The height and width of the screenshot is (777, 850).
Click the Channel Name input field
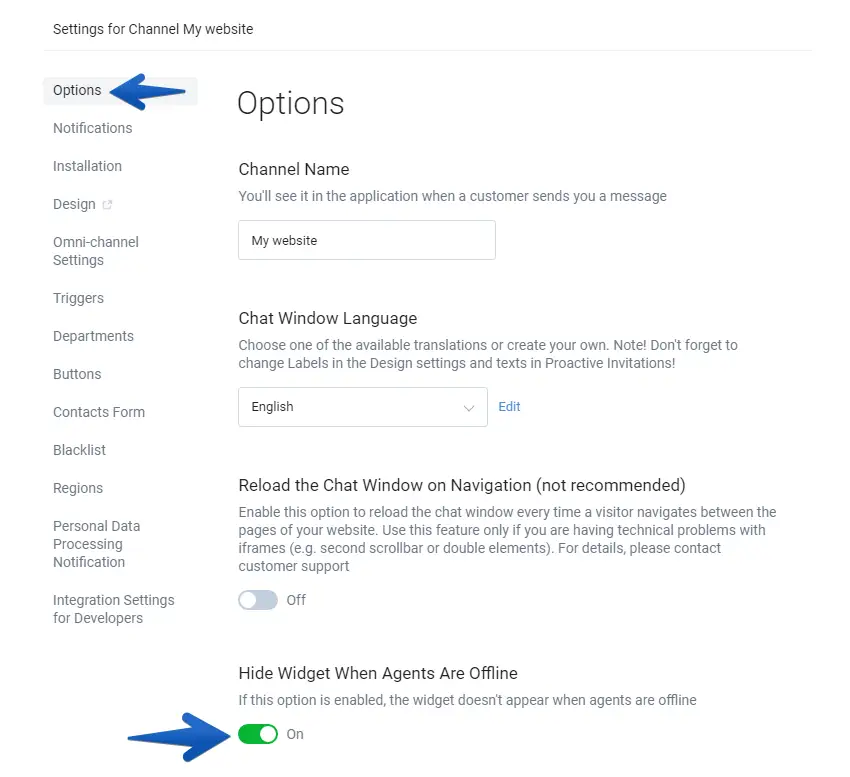click(366, 240)
